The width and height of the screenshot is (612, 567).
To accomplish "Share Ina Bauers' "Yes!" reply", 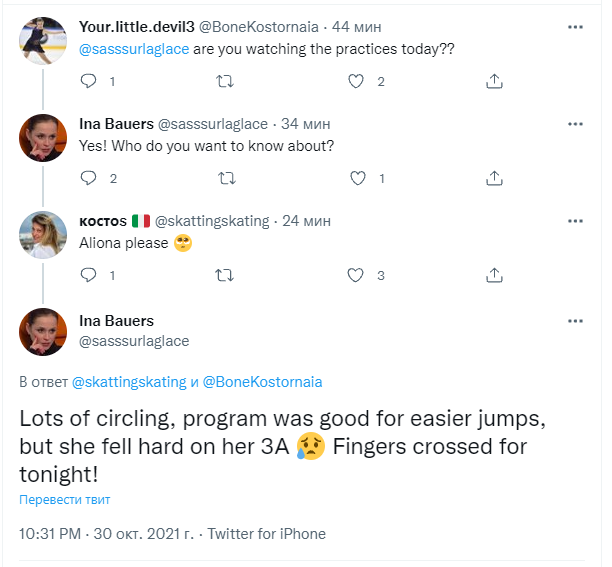I will pos(493,178).
